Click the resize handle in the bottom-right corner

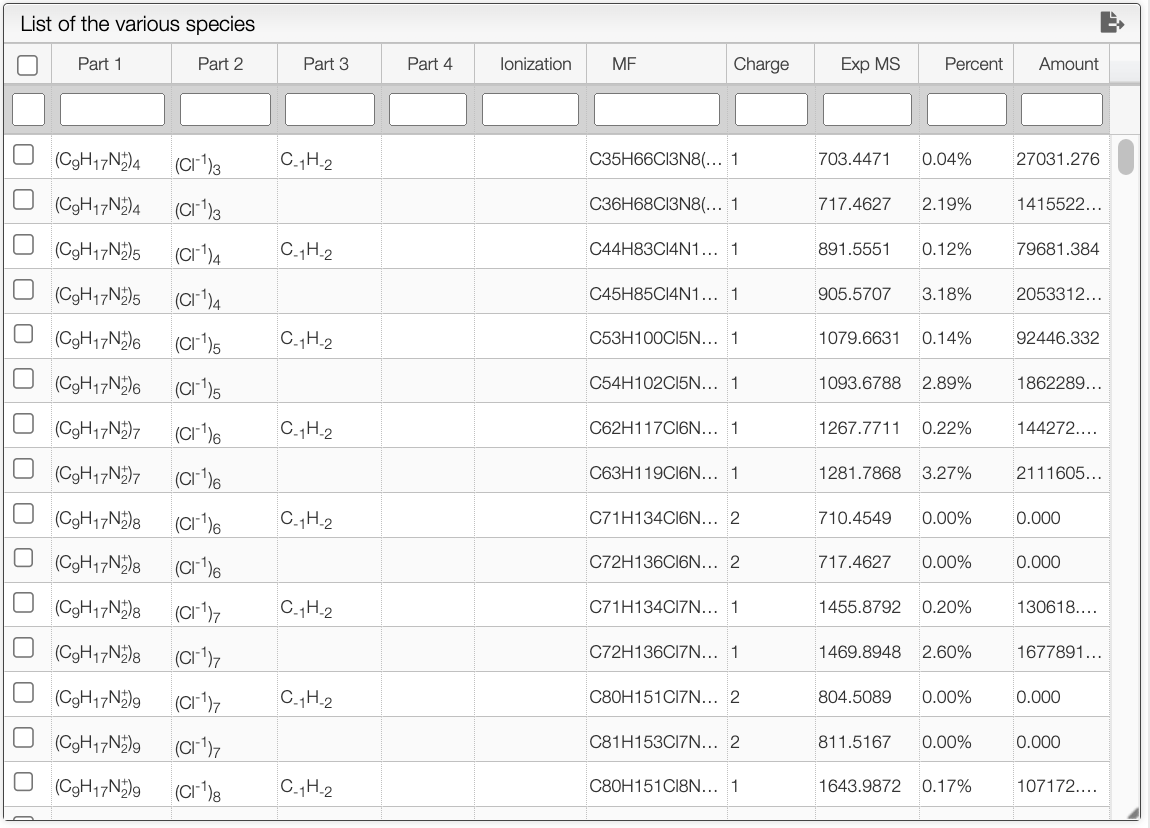click(x=1133, y=813)
